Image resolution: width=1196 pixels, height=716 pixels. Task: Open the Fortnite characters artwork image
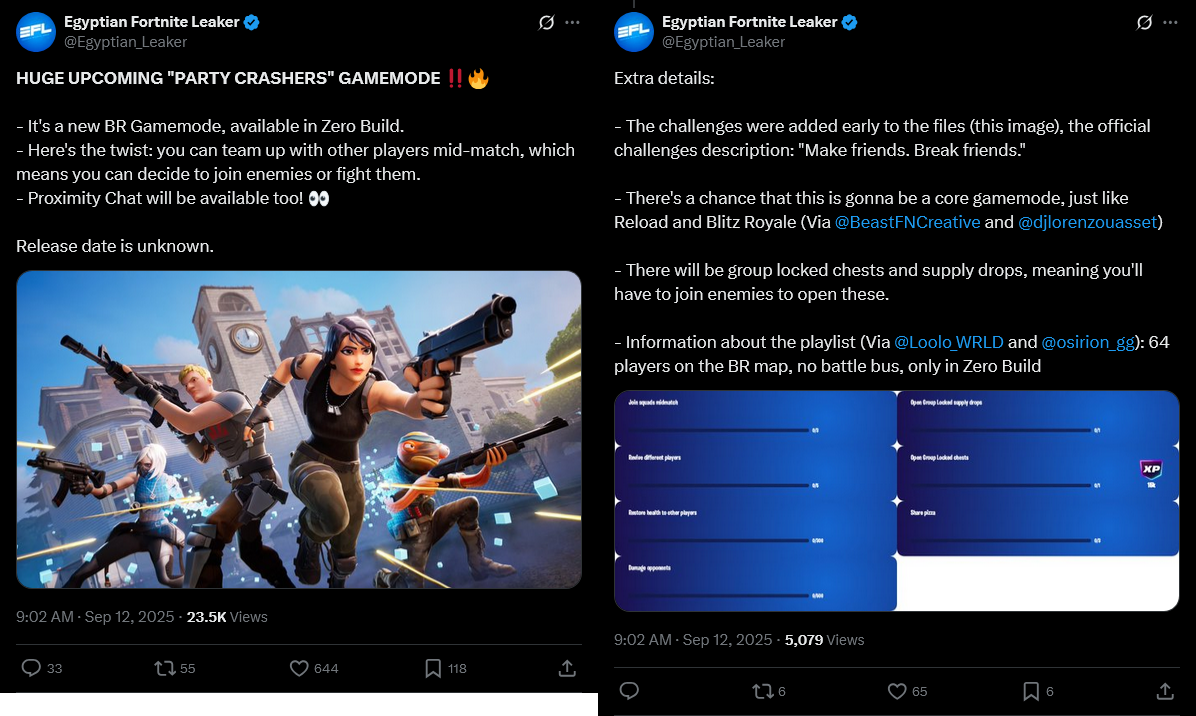click(x=299, y=429)
